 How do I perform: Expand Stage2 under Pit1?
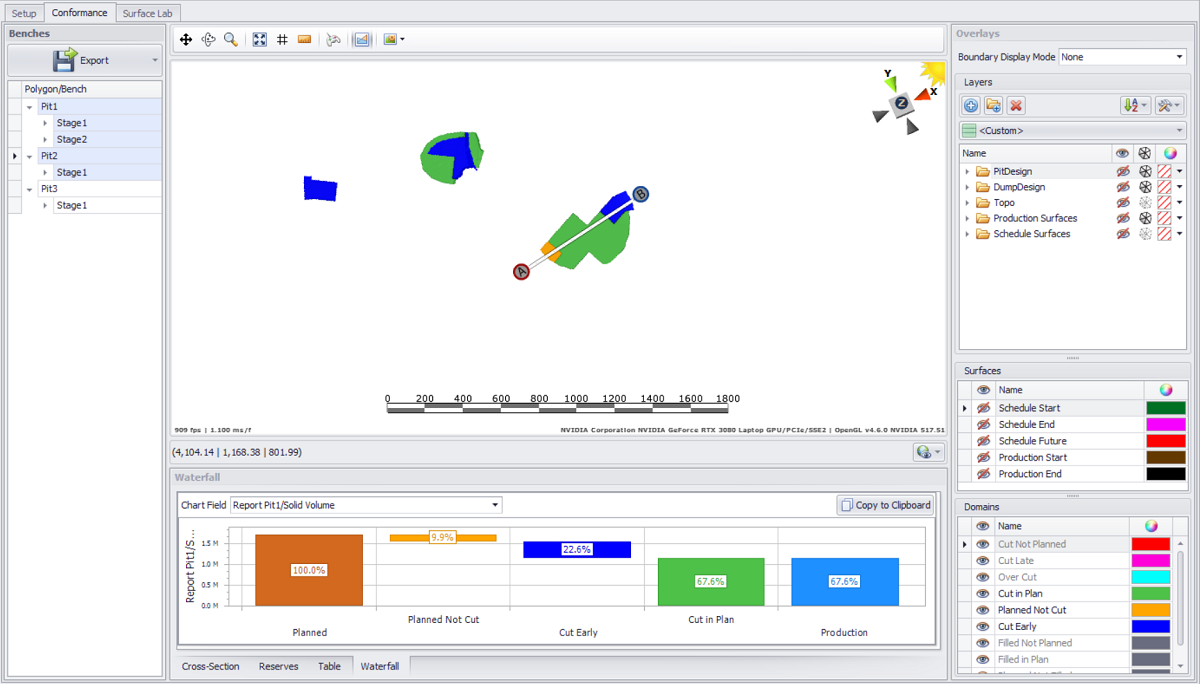pos(46,140)
